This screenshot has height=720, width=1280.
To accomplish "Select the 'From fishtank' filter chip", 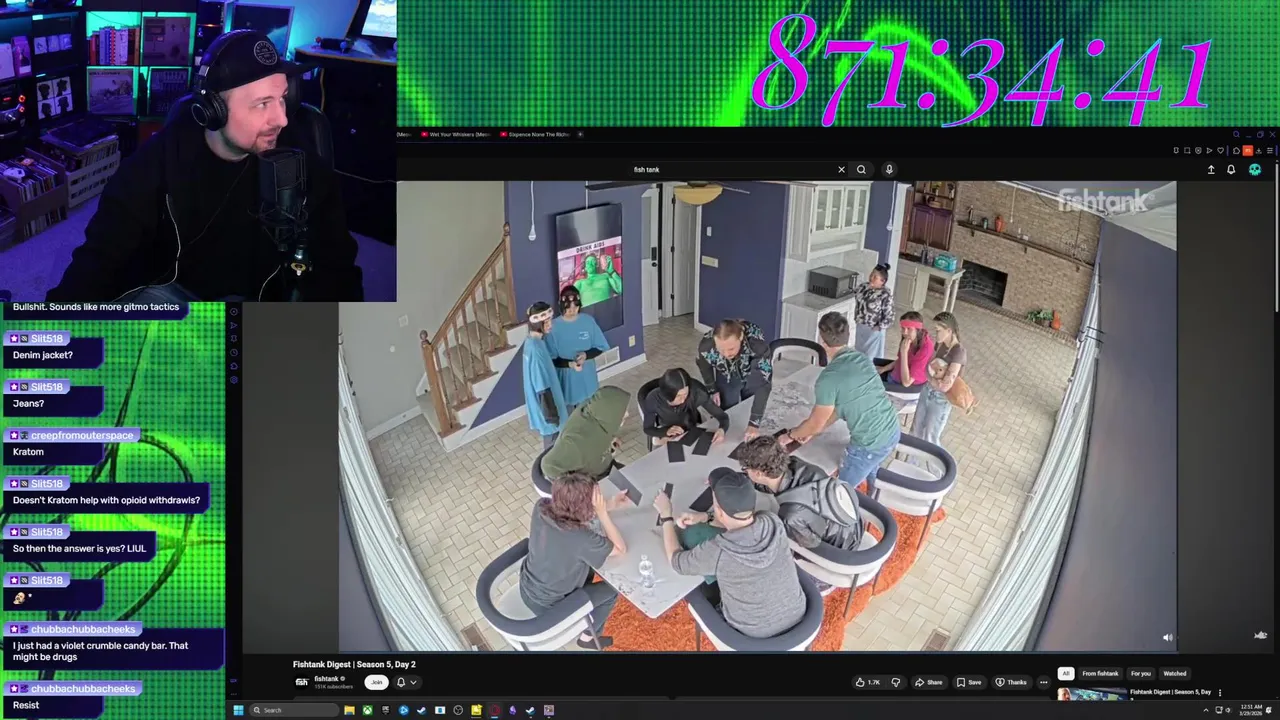I will [1100, 673].
